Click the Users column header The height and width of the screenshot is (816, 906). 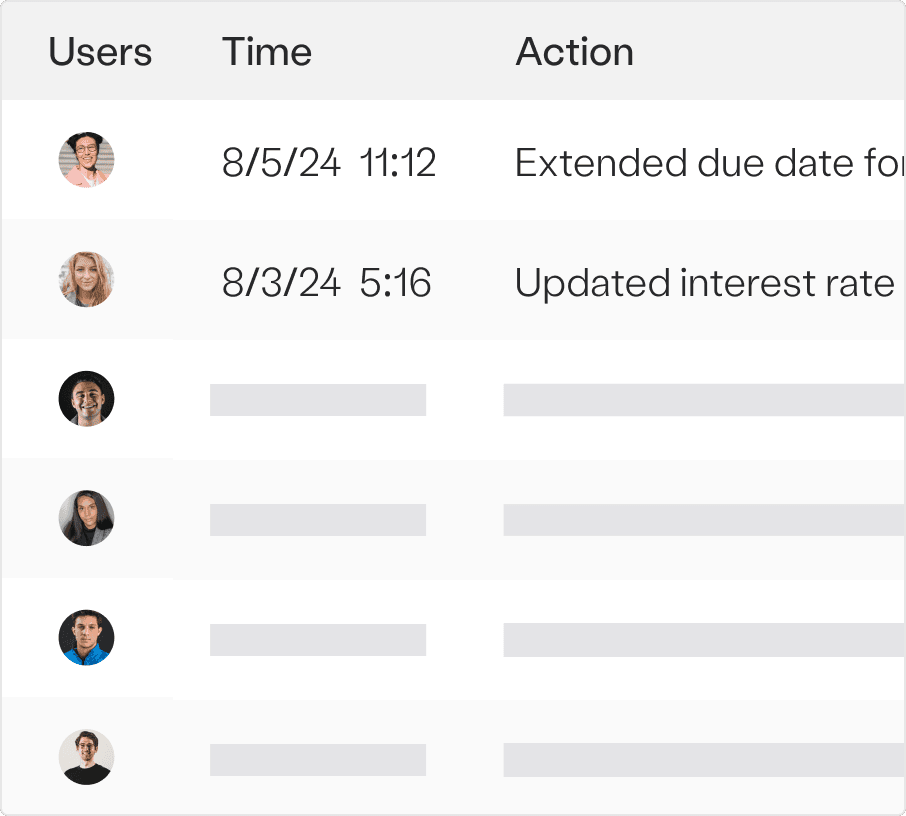click(100, 52)
